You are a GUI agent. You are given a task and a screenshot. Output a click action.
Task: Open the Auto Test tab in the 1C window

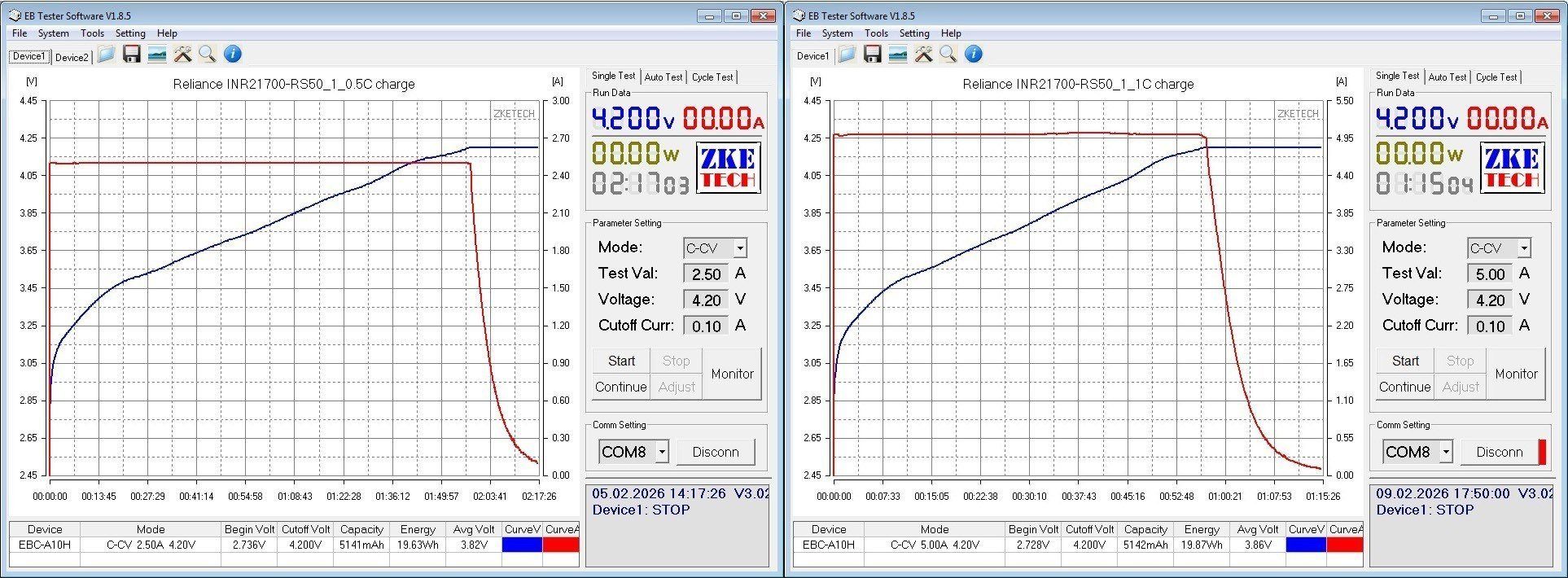coord(1448,77)
